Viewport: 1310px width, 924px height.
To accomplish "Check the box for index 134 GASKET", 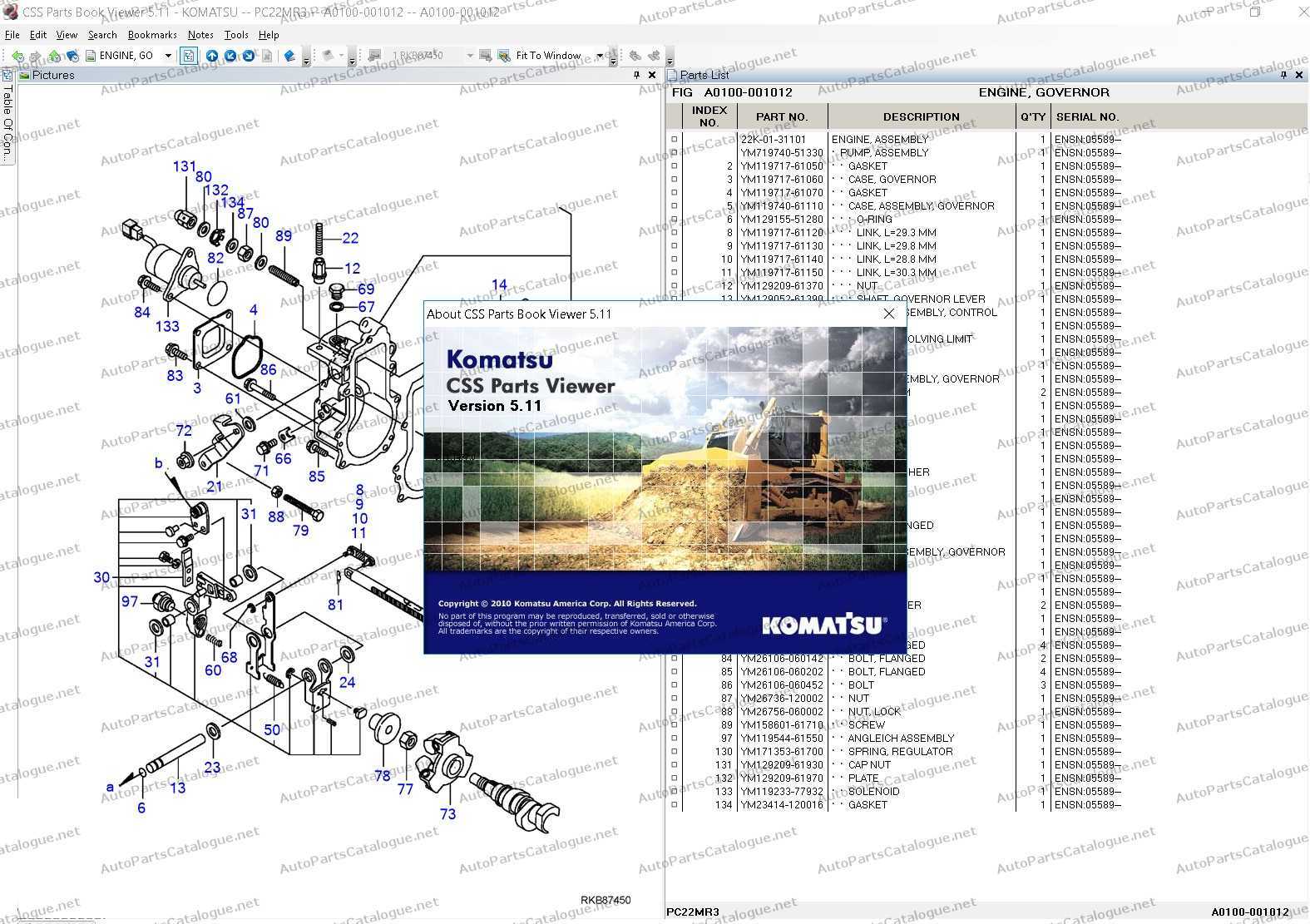I will point(674,805).
